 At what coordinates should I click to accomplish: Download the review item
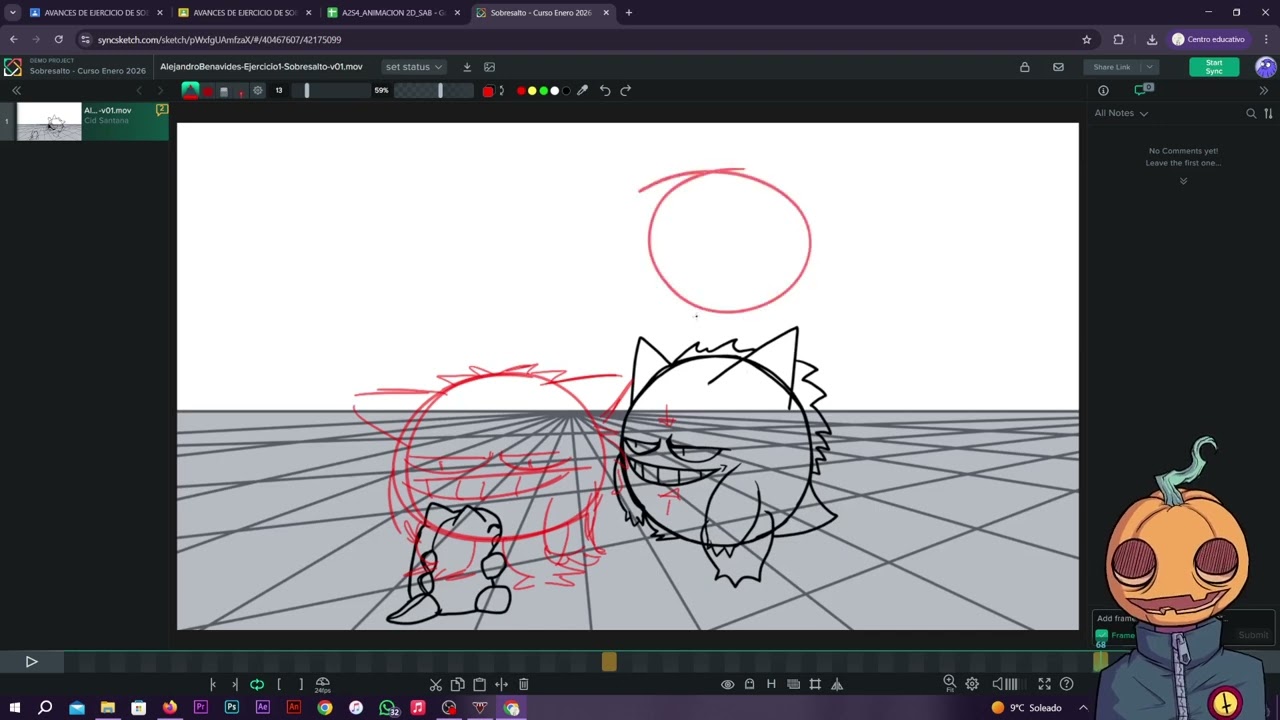tap(467, 67)
